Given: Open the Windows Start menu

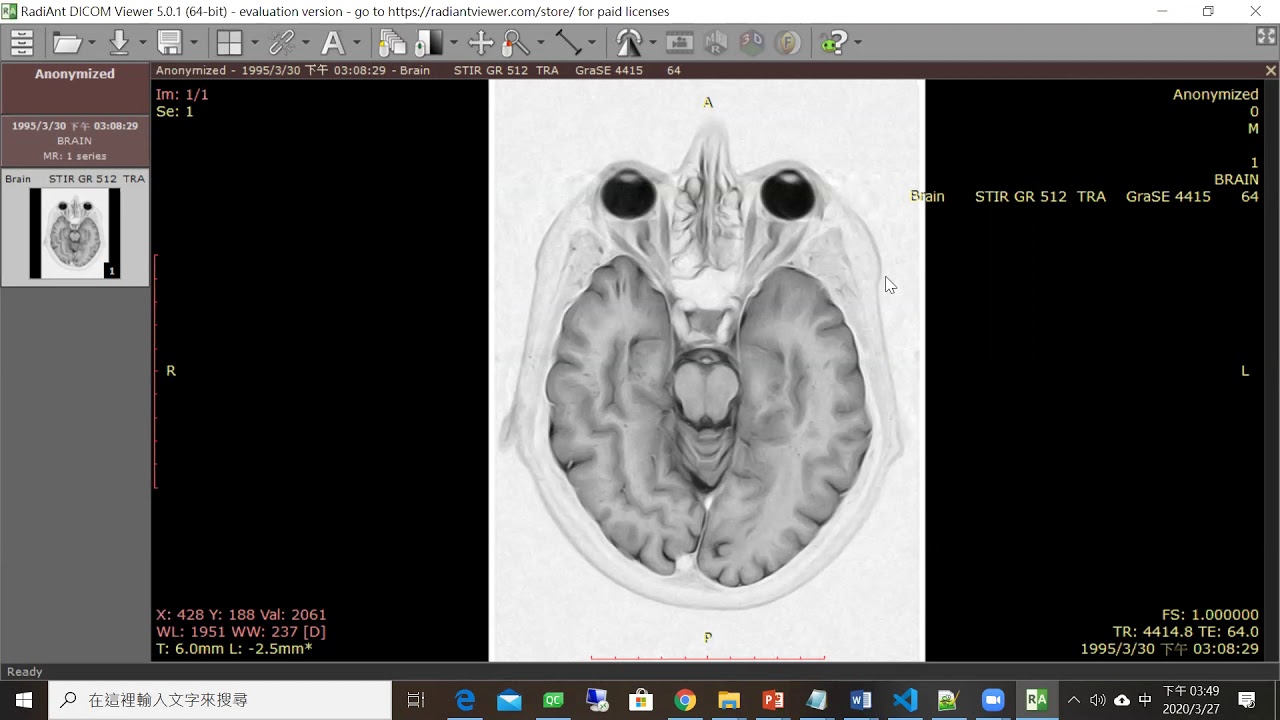Looking at the screenshot, I should pyautogui.click(x=23, y=700).
